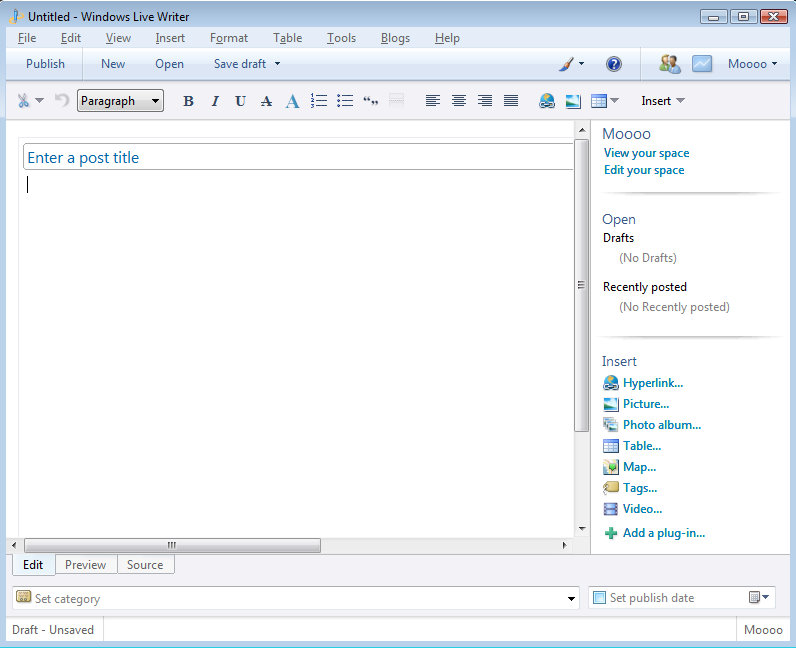The width and height of the screenshot is (796, 648).
Task: Apply block quote formatting
Action: click(371, 101)
